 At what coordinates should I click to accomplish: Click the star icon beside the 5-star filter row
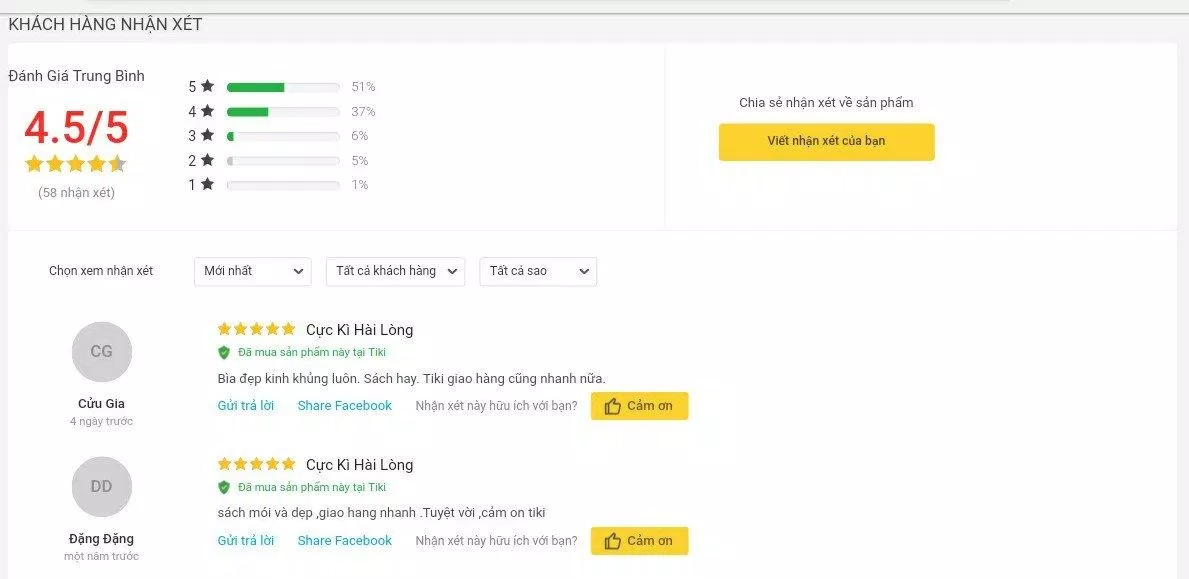tap(207, 86)
